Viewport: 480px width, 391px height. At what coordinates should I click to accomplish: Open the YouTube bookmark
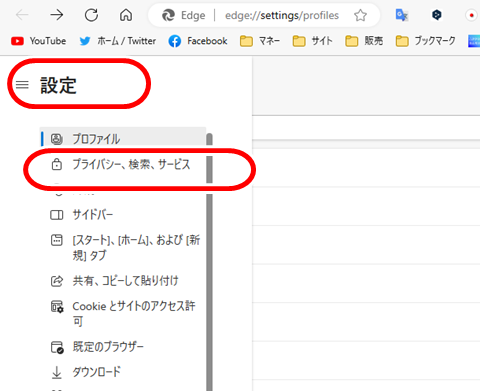point(38,41)
